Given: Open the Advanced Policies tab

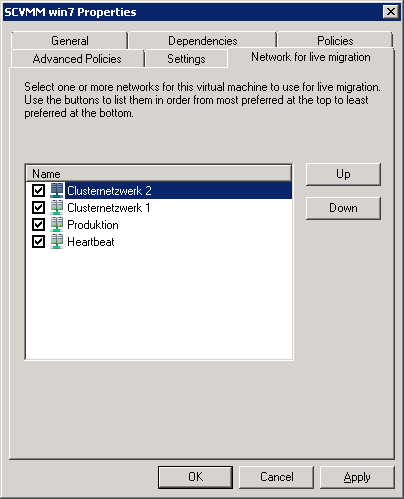Looking at the screenshot, I should [x=77, y=59].
